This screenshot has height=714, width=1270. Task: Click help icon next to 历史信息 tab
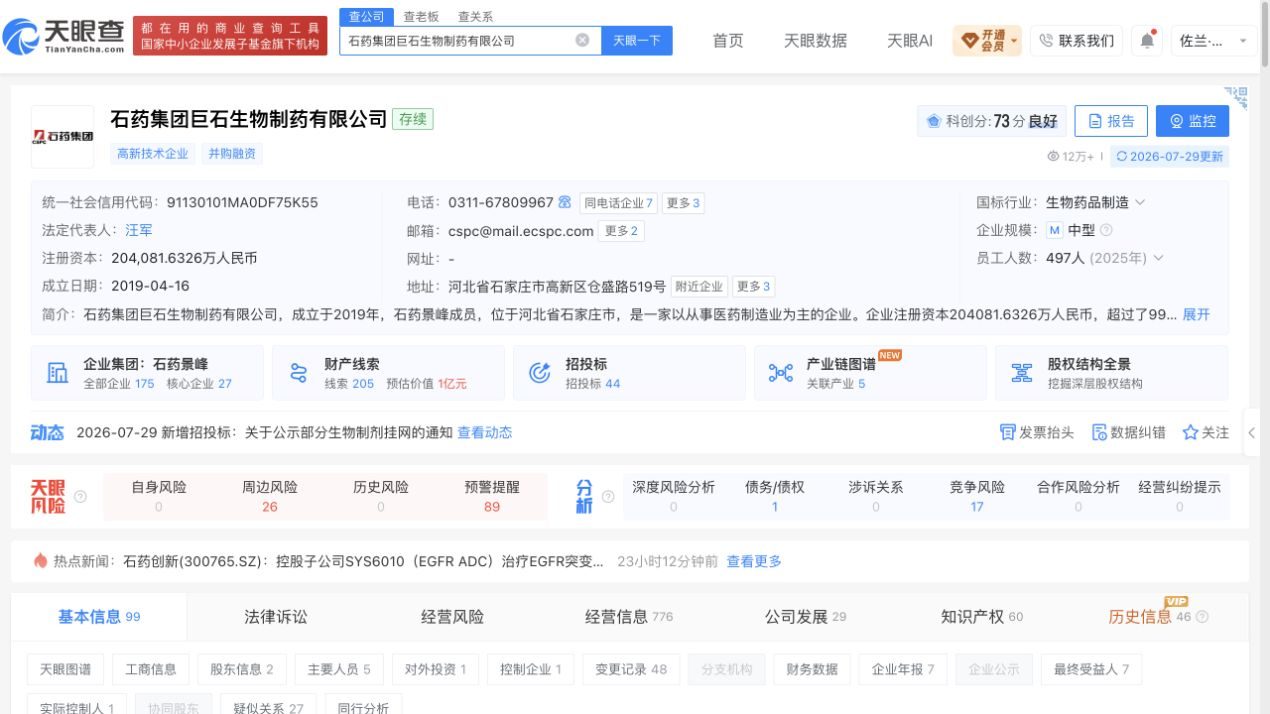[x=1202, y=617]
